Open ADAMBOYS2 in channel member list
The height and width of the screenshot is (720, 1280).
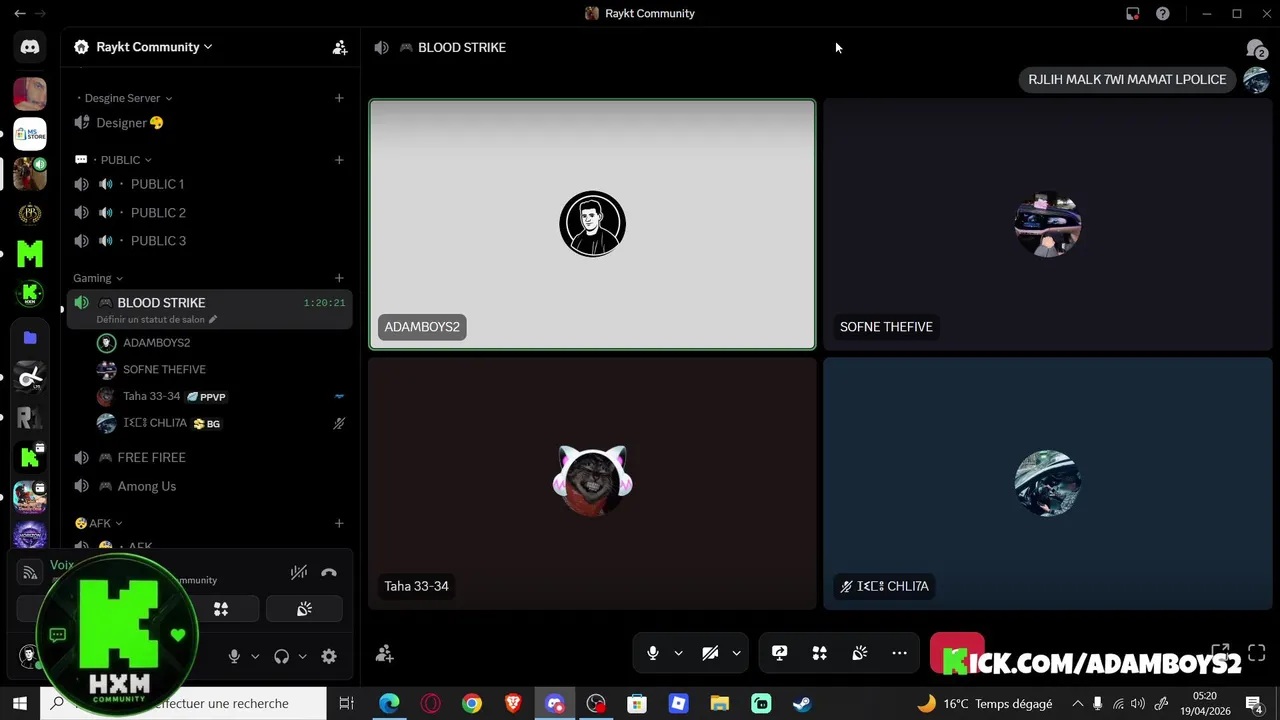click(222, 343)
